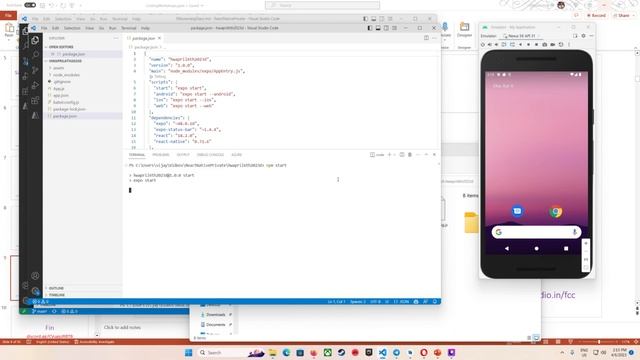640x360 pixels.
Task: Click the Ln 1, Col 1 status bar entry
Action: click(336, 302)
